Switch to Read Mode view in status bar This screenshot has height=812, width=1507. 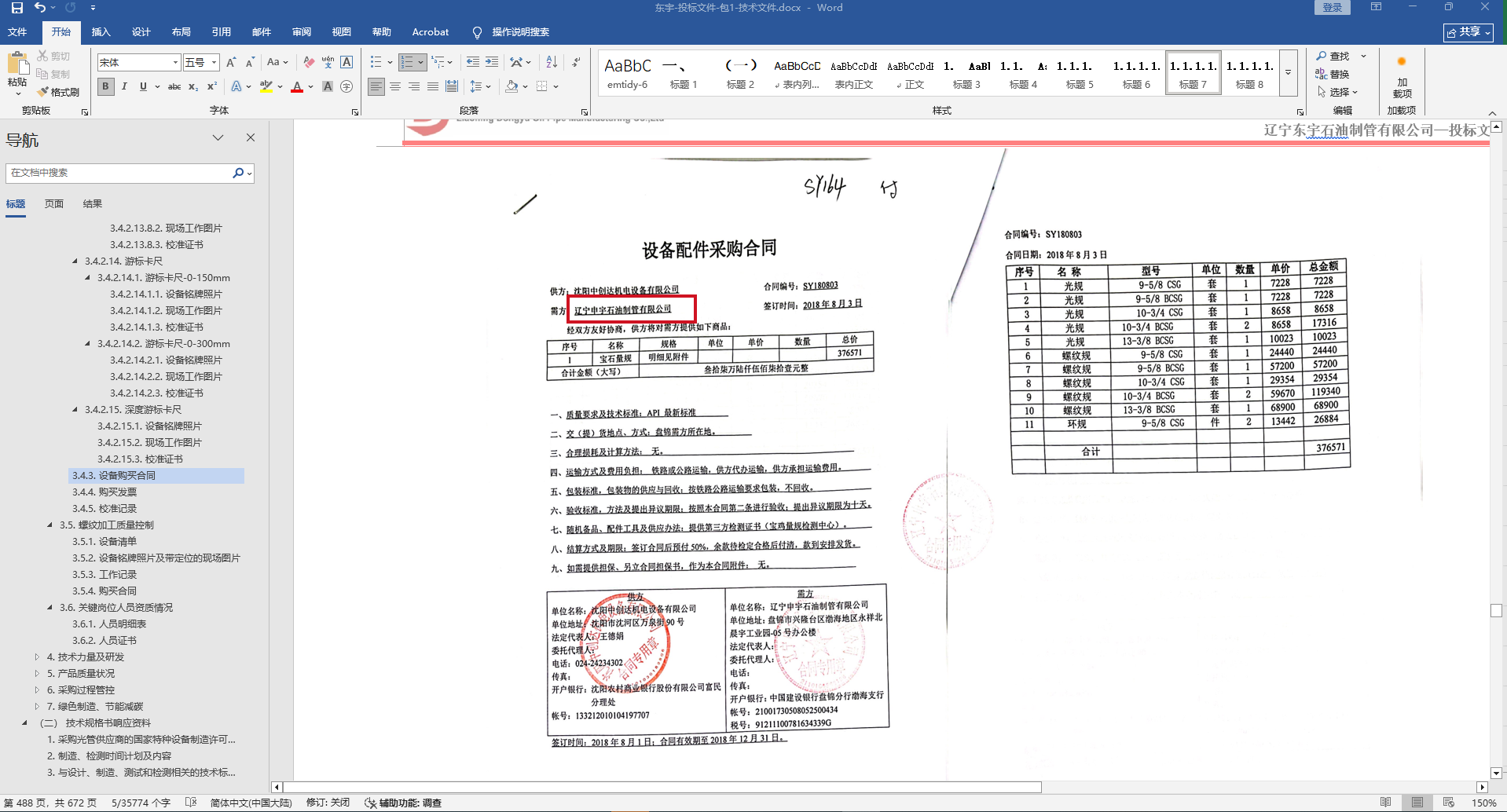click(1386, 803)
